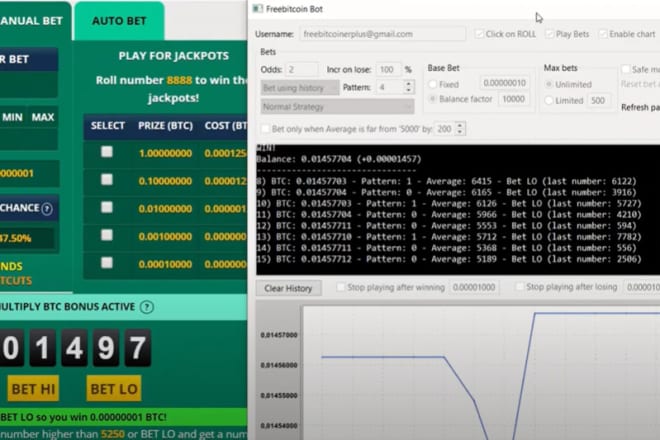Click the PRIZE (BTC) column header
The height and width of the screenshot is (440, 660).
tap(165, 125)
